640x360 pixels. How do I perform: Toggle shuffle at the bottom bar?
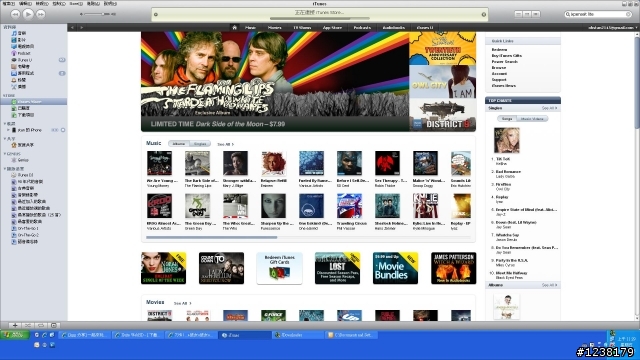click(x=28, y=325)
